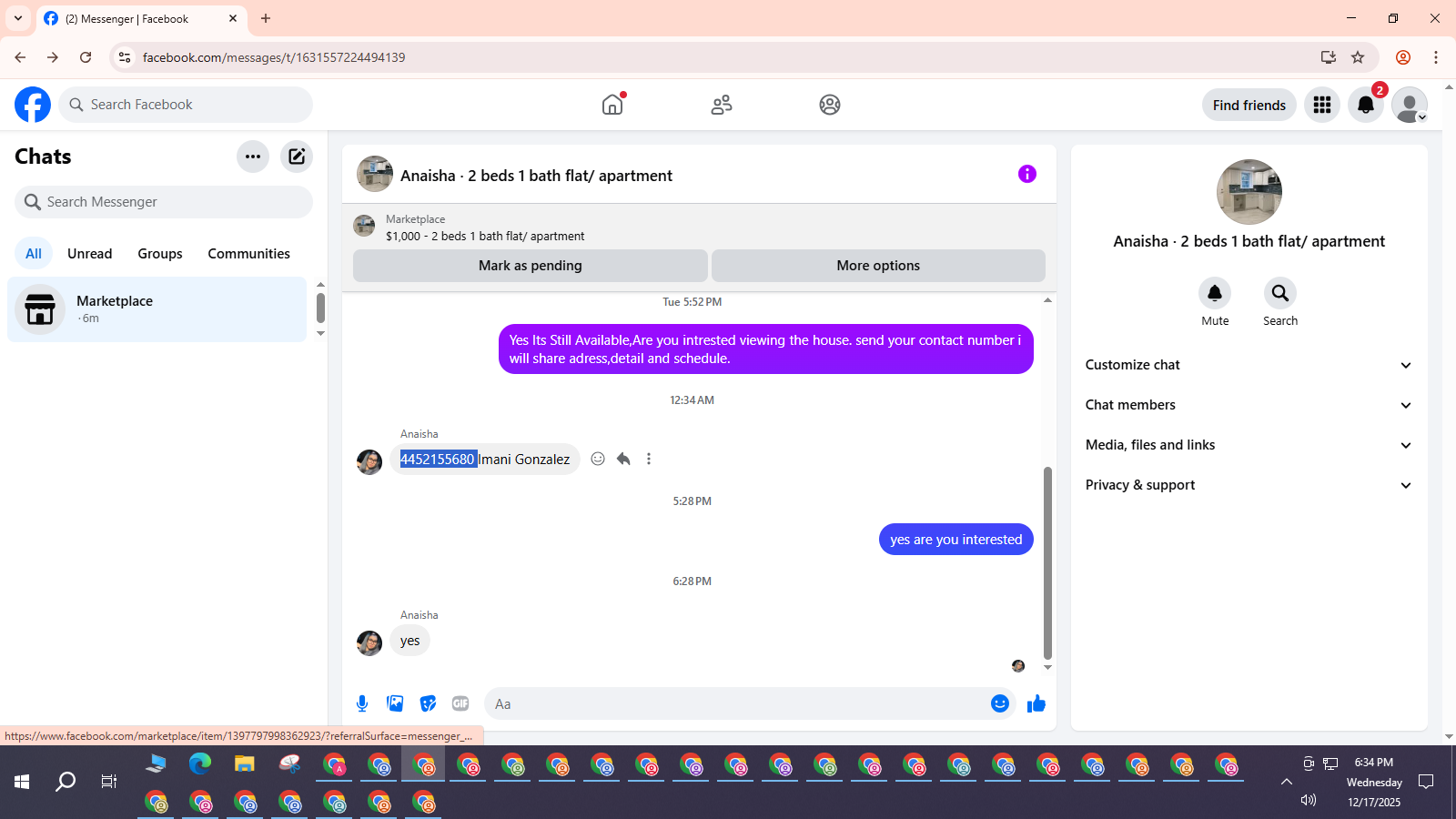Record a voice clip with microphone icon
Screen dimensions: 1456x819
point(362,703)
